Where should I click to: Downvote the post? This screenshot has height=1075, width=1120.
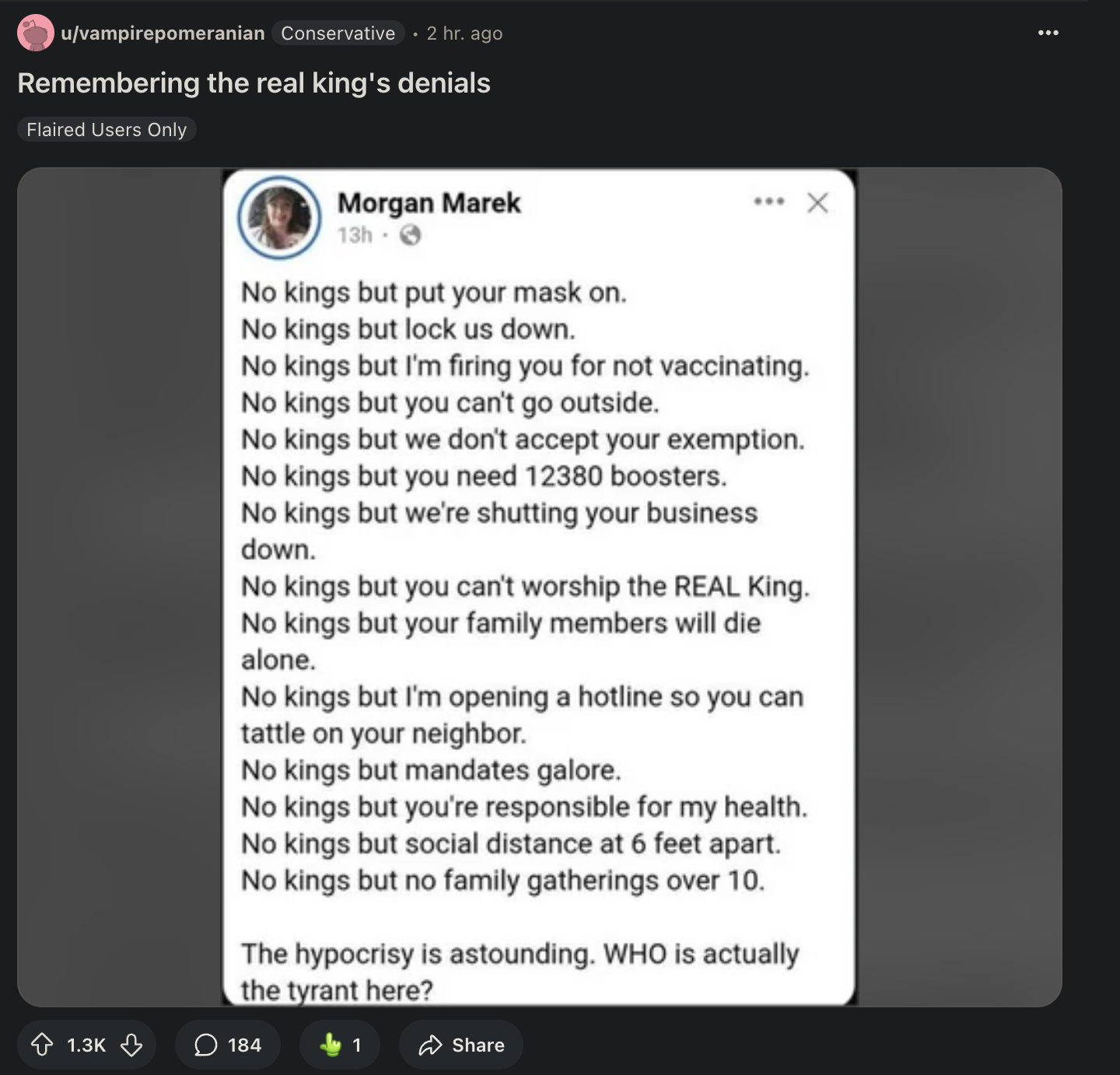point(131,1045)
